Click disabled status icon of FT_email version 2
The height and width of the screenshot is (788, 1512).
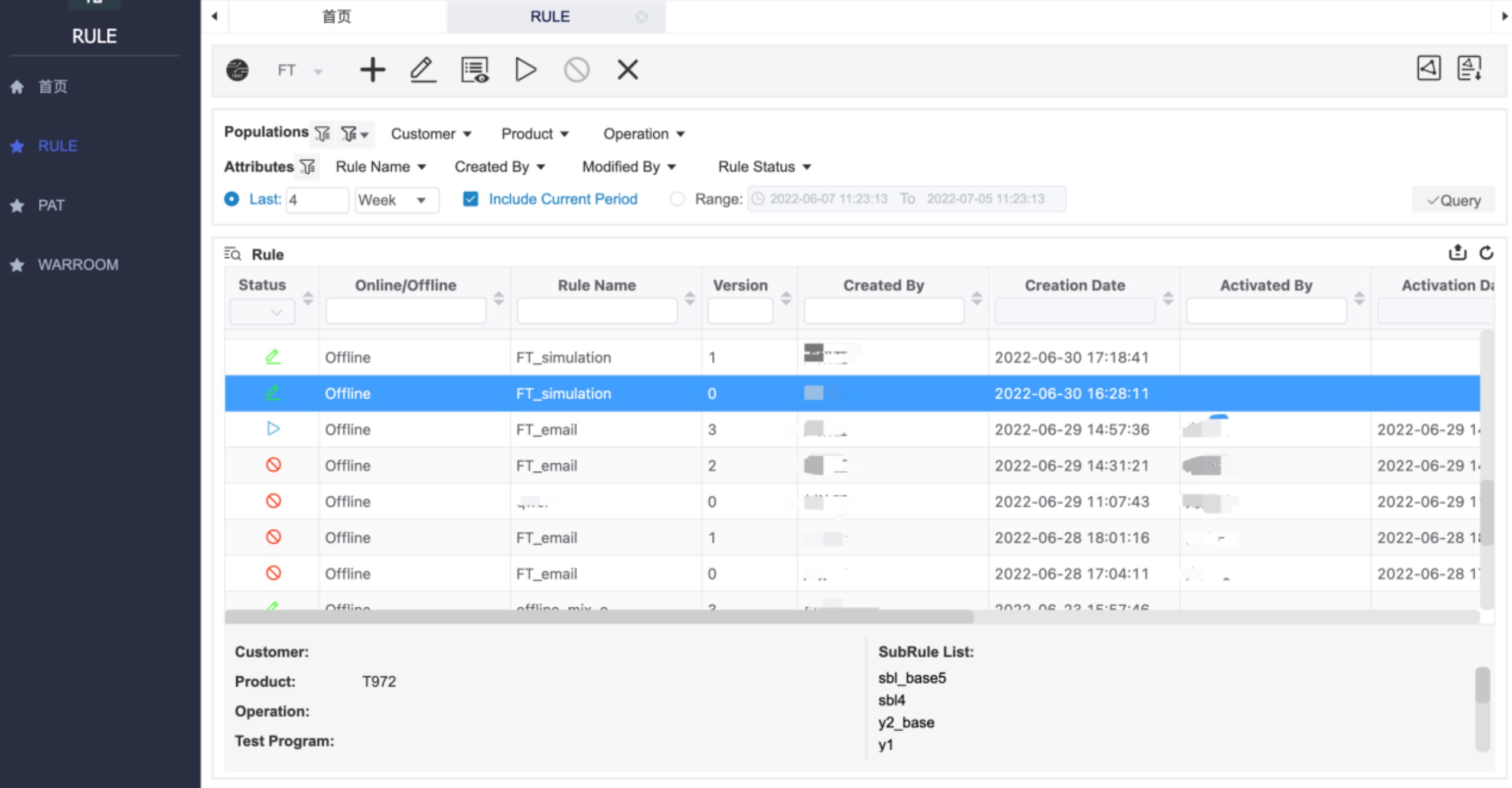(x=273, y=465)
